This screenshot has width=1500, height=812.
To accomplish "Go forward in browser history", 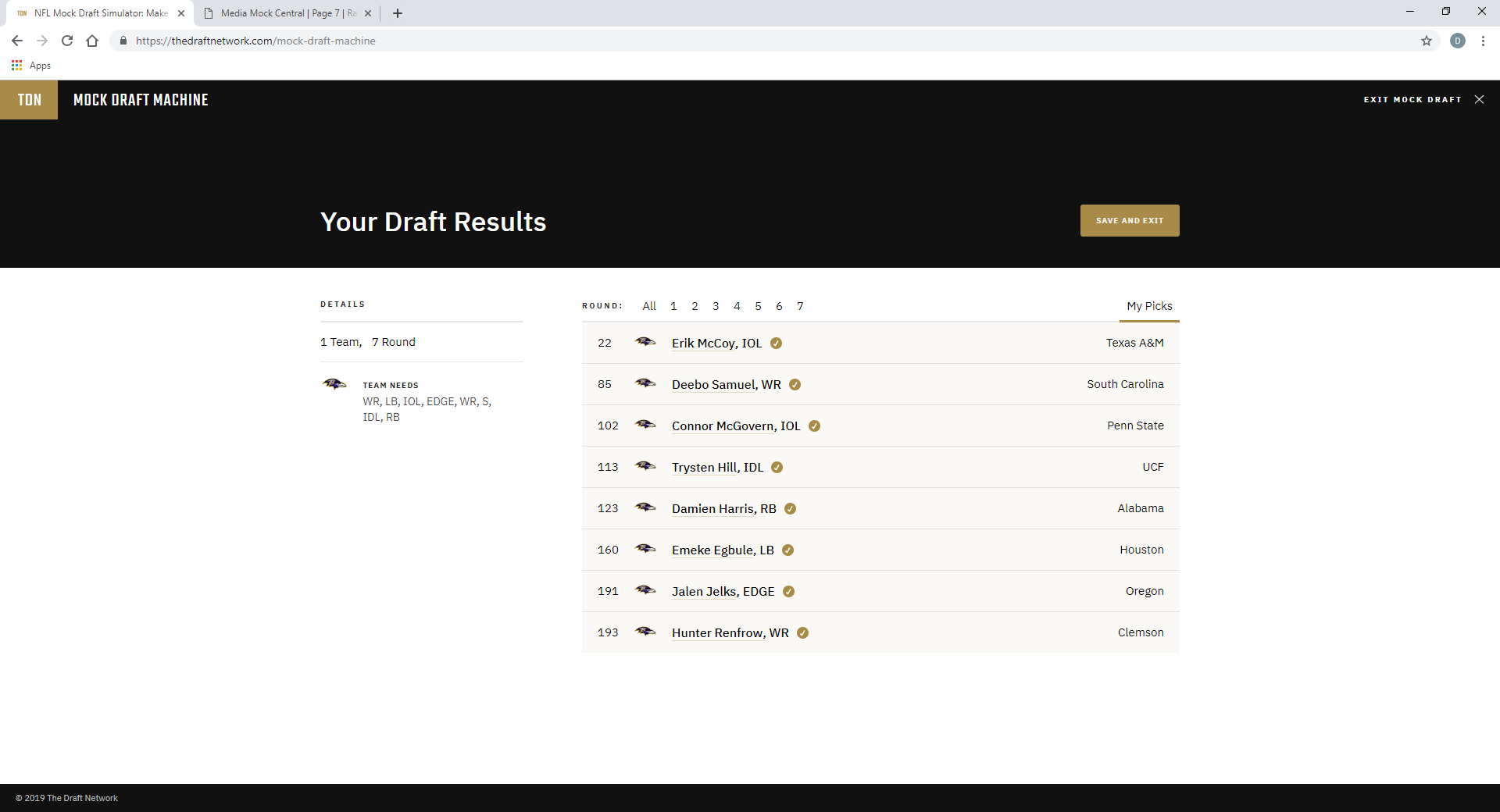I will pyautogui.click(x=42, y=41).
